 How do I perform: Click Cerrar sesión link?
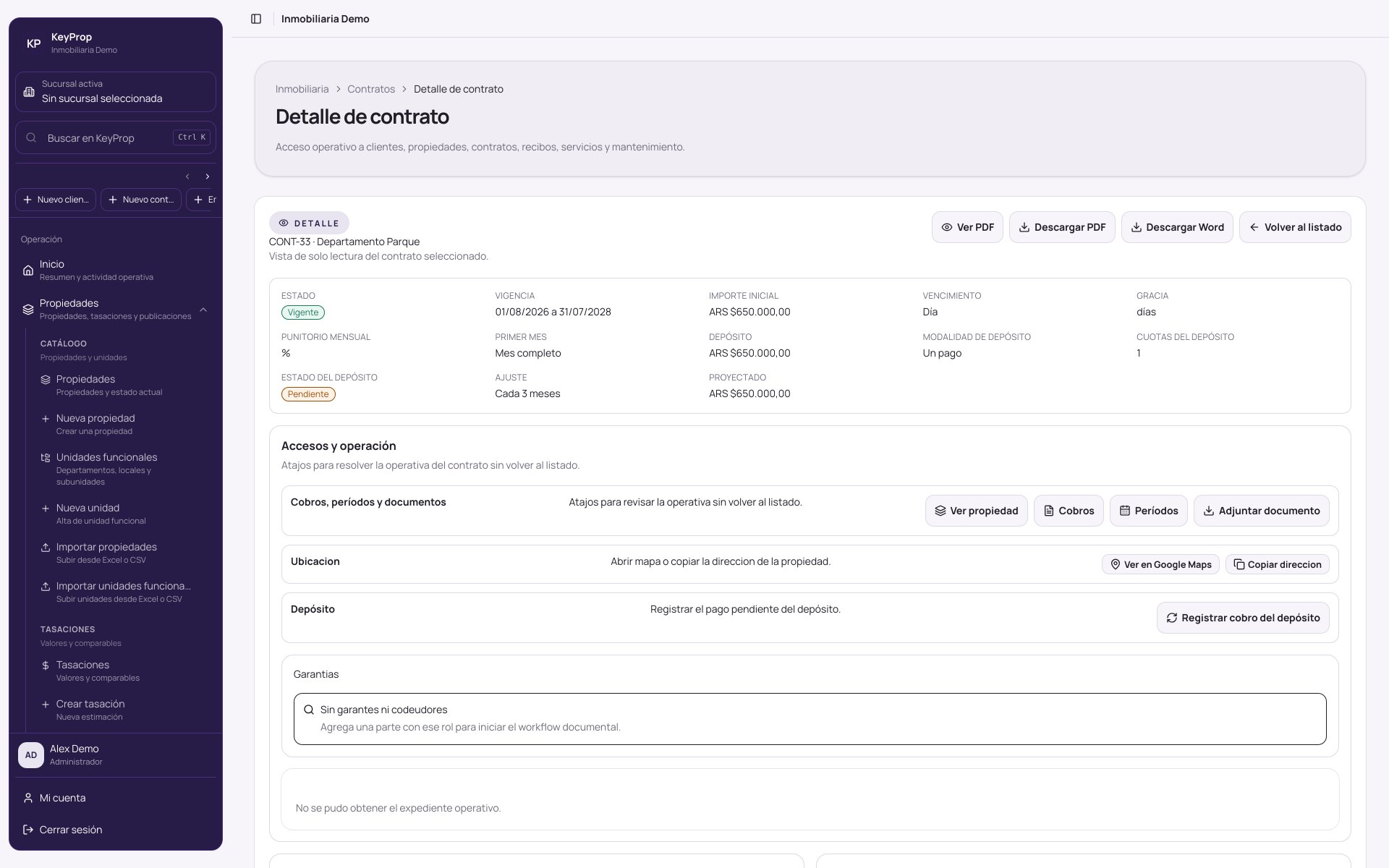click(116, 830)
